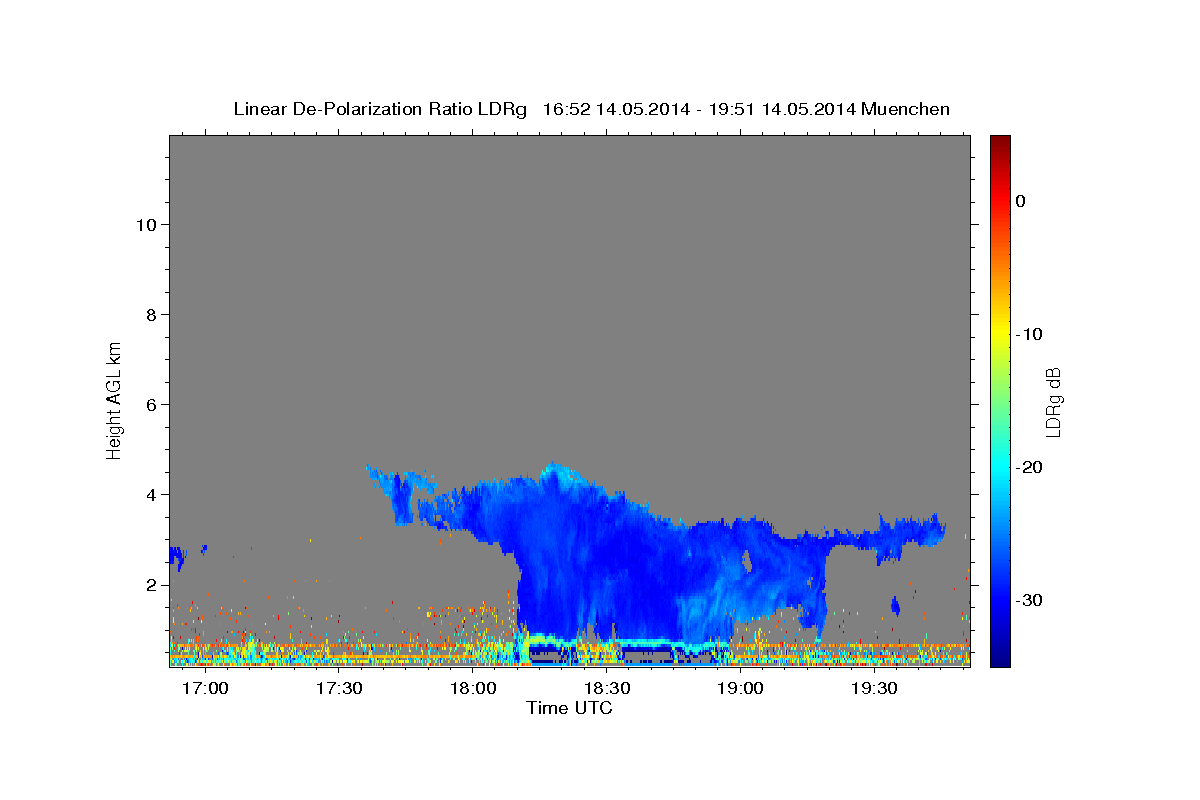1200x800 pixels.
Task: Click the start time '16:52 14.05.2014' in the title
Action: tap(616, 109)
